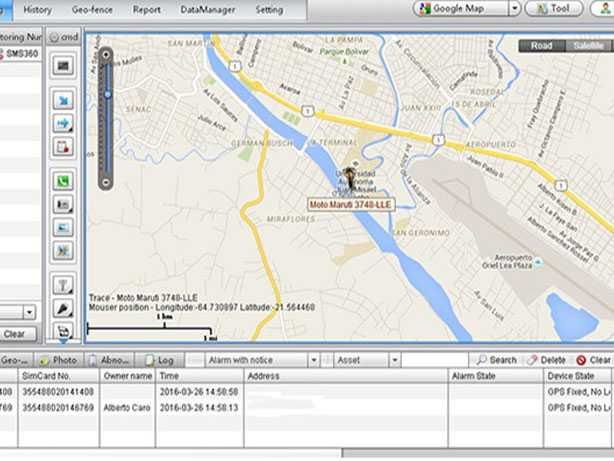Click the picture/photo command icon
This screenshot has height=461, width=614.
tap(63, 228)
